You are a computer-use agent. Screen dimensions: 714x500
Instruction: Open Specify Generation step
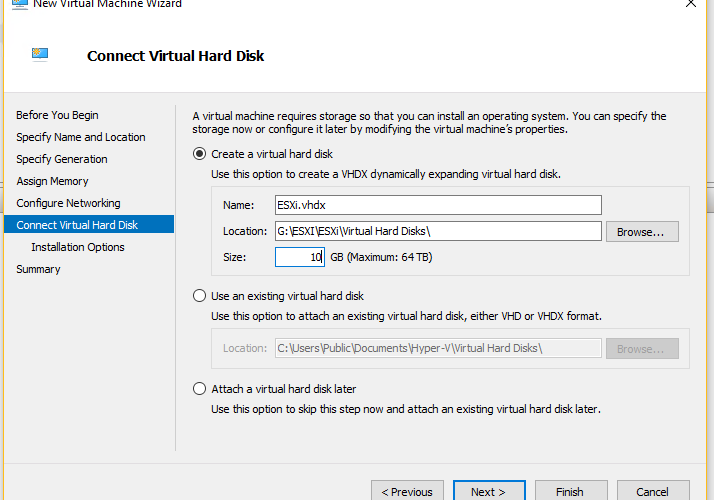coord(62,159)
